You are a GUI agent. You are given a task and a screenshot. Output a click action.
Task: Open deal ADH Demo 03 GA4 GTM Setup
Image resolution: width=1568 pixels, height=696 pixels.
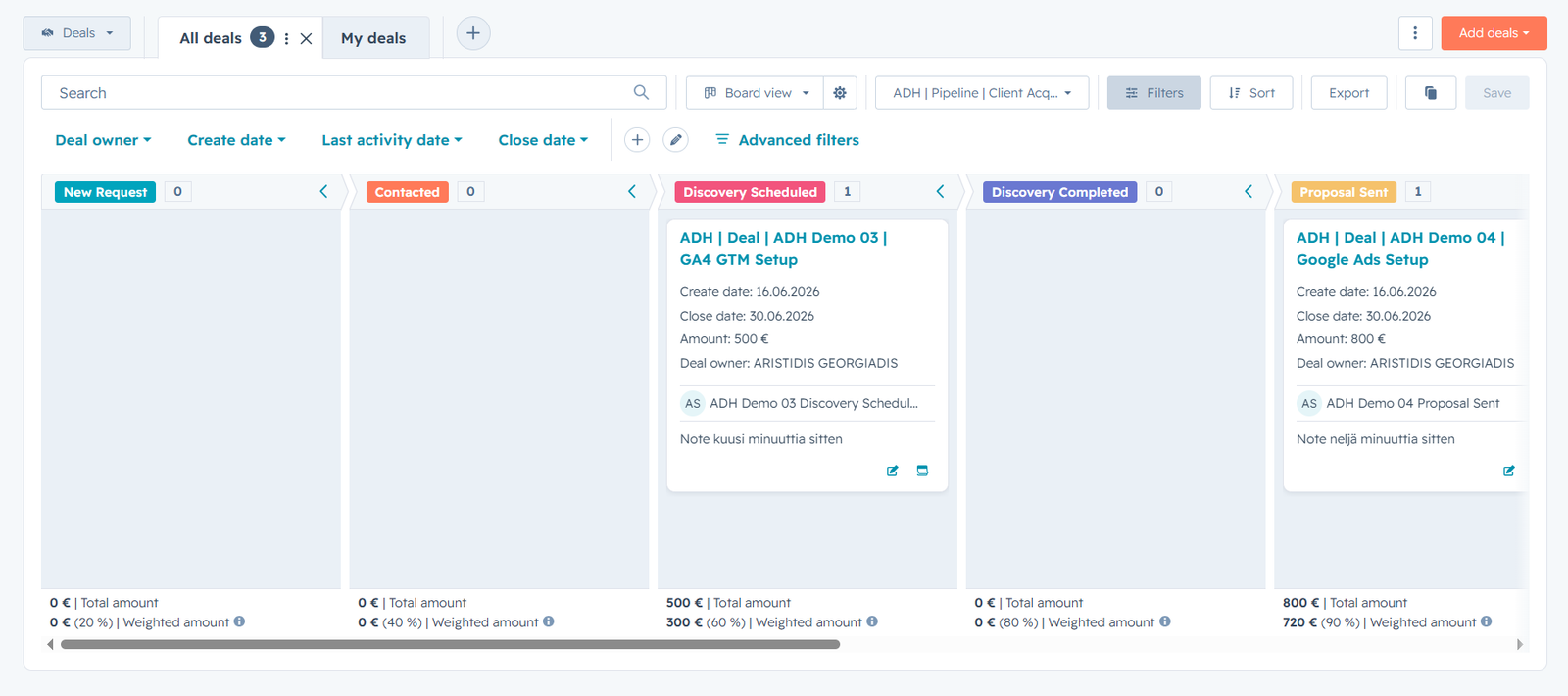784,249
